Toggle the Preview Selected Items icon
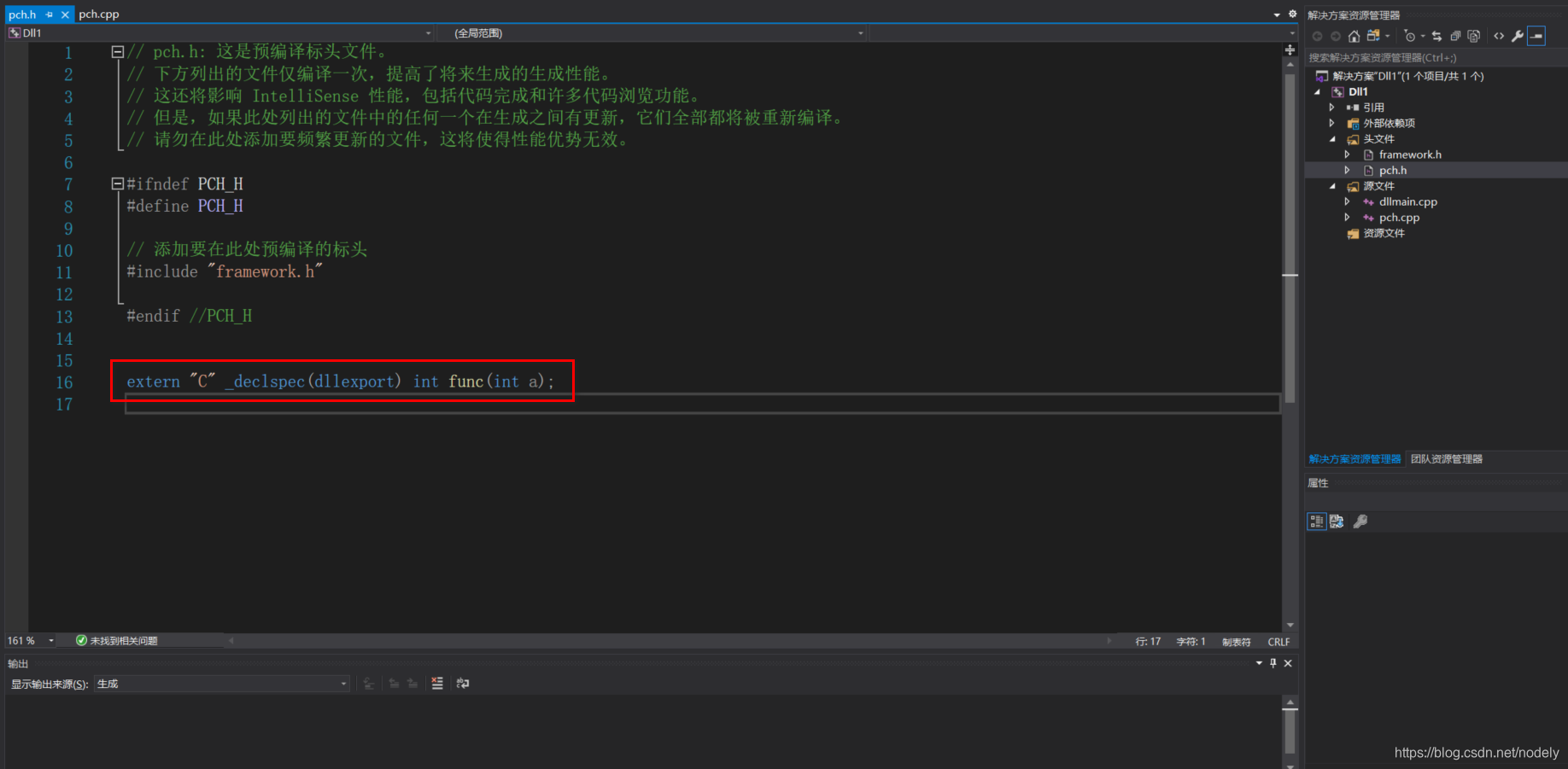The image size is (1568, 769). (1536, 36)
